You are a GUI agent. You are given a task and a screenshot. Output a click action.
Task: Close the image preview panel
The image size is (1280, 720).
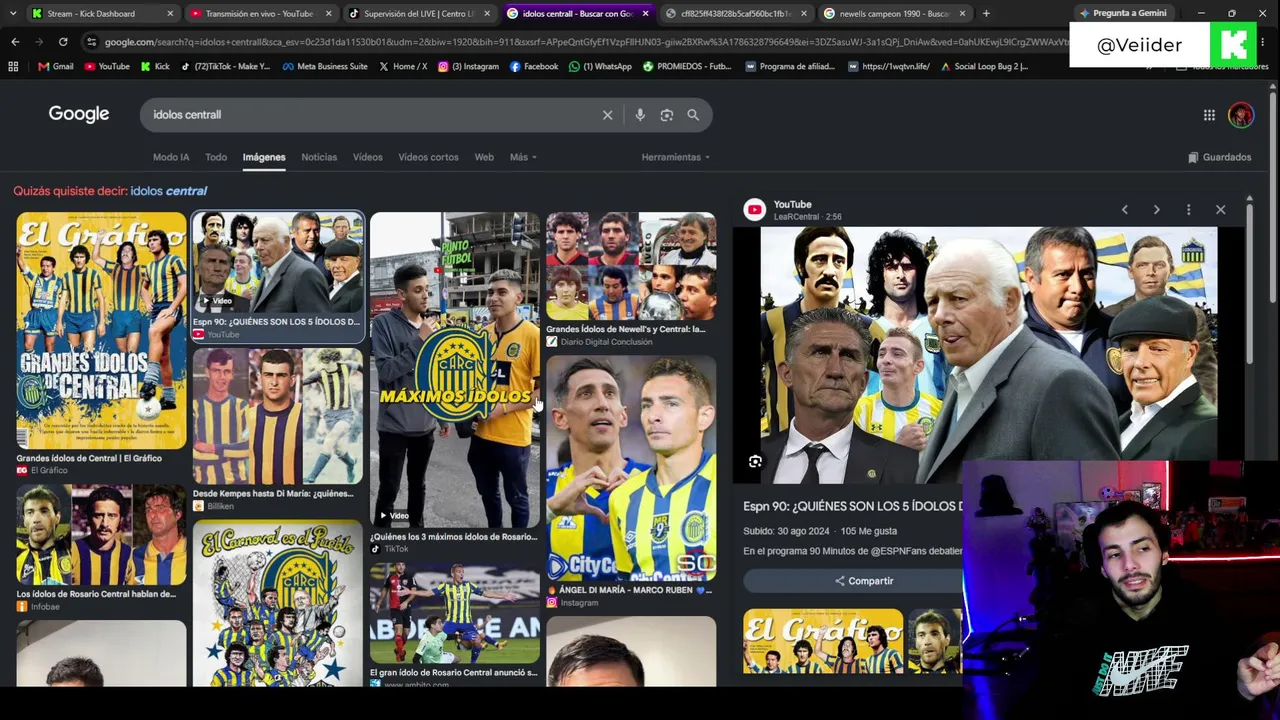(1221, 210)
